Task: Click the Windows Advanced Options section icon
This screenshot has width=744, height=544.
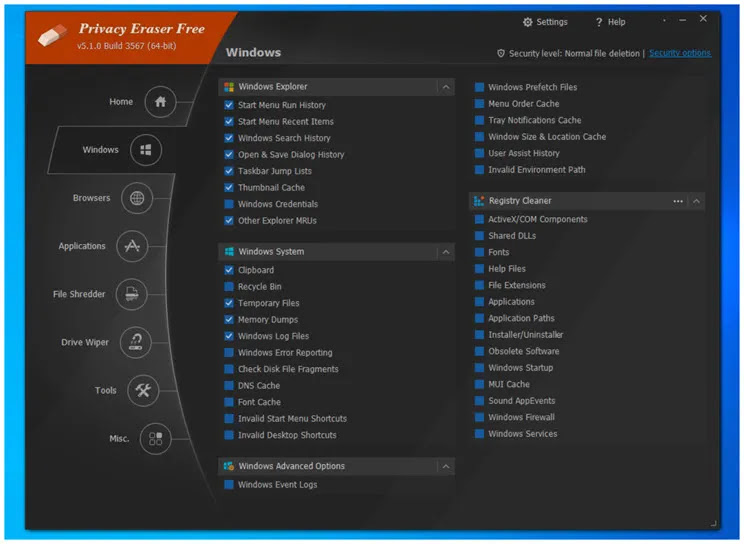Action: (229, 466)
